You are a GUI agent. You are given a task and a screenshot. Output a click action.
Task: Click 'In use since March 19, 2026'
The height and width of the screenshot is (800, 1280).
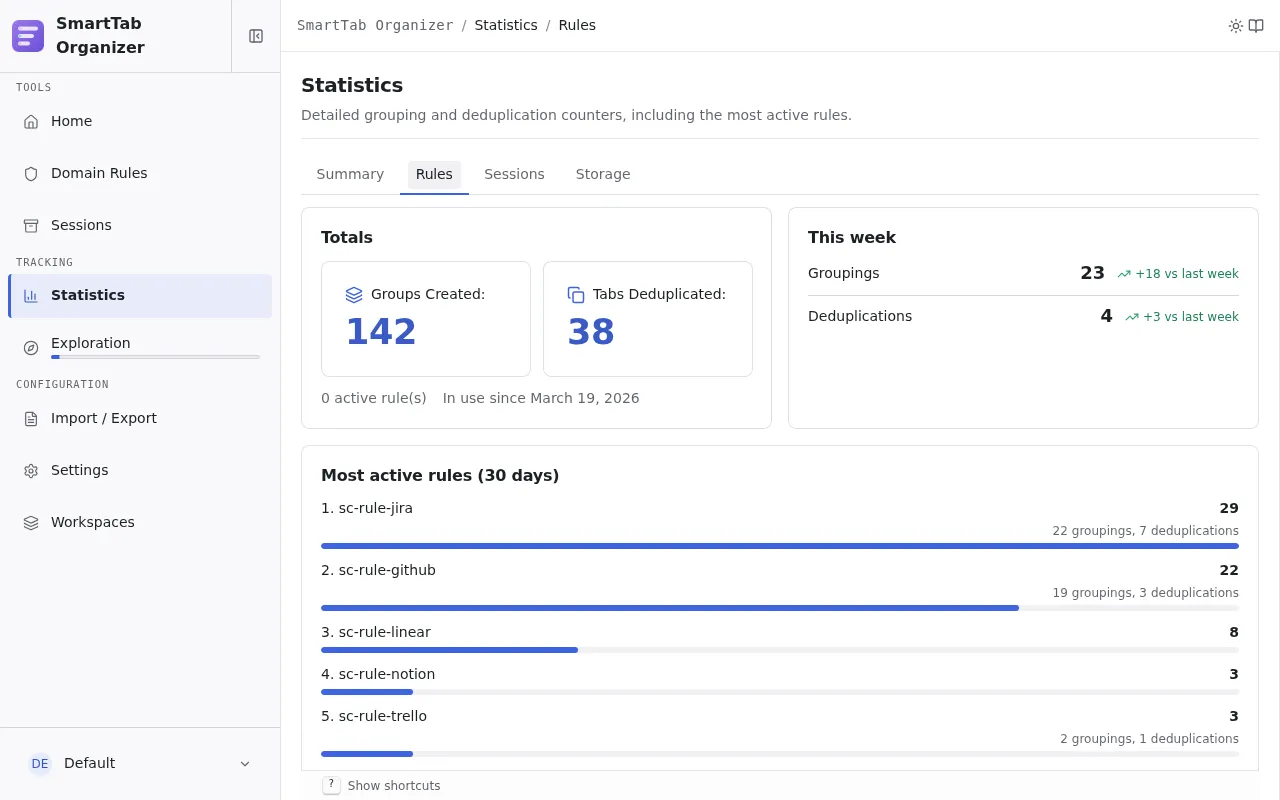(541, 398)
